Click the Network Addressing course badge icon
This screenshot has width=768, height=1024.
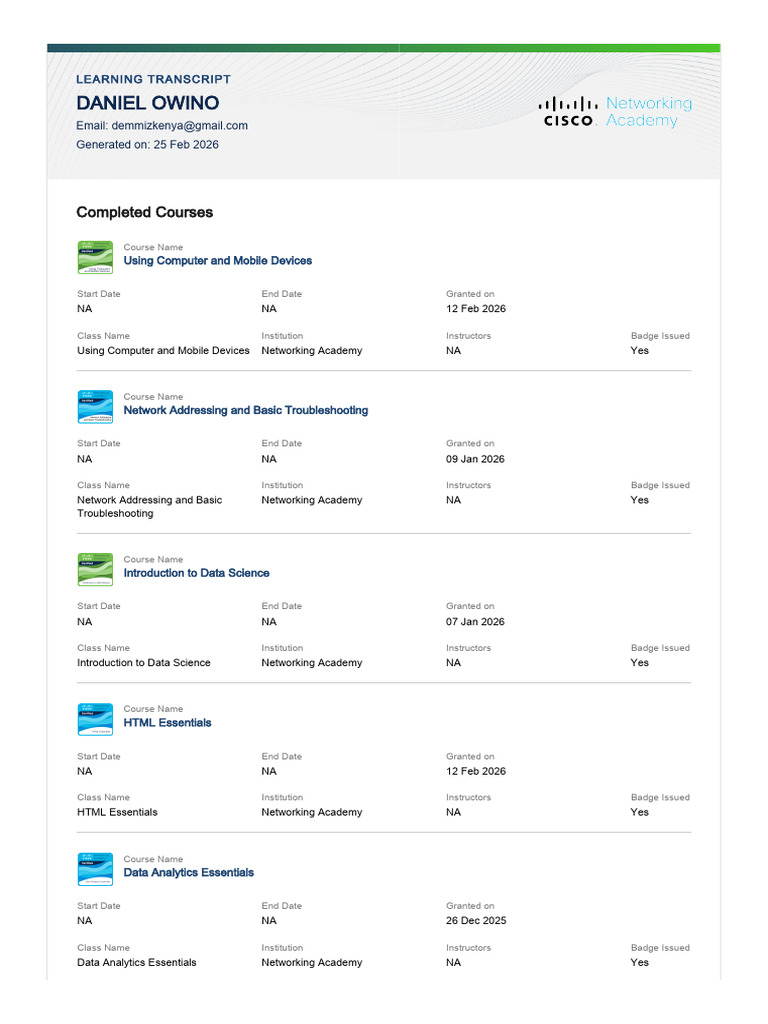click(95, 407)
